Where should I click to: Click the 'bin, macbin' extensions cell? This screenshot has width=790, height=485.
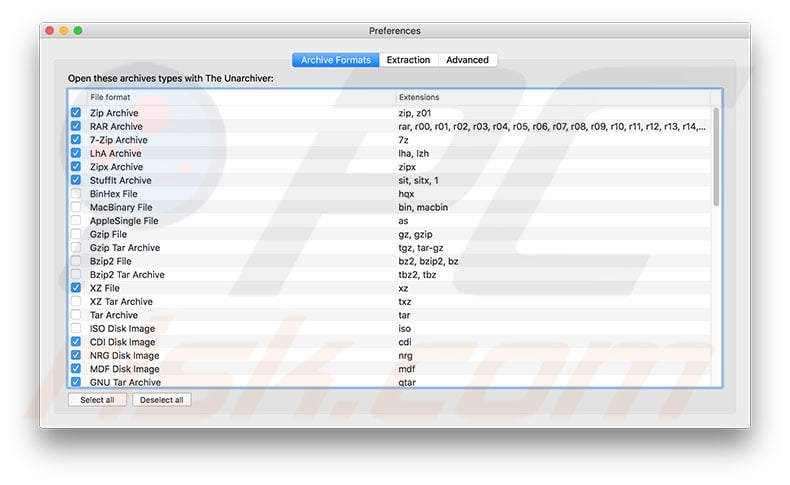[x=423, y=207]
